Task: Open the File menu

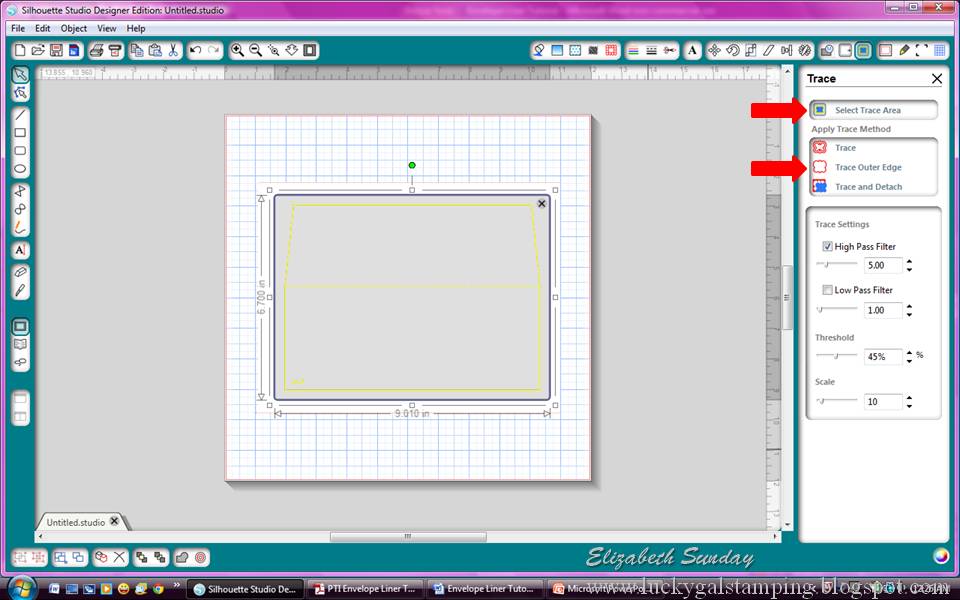Action: coord(16,28)
